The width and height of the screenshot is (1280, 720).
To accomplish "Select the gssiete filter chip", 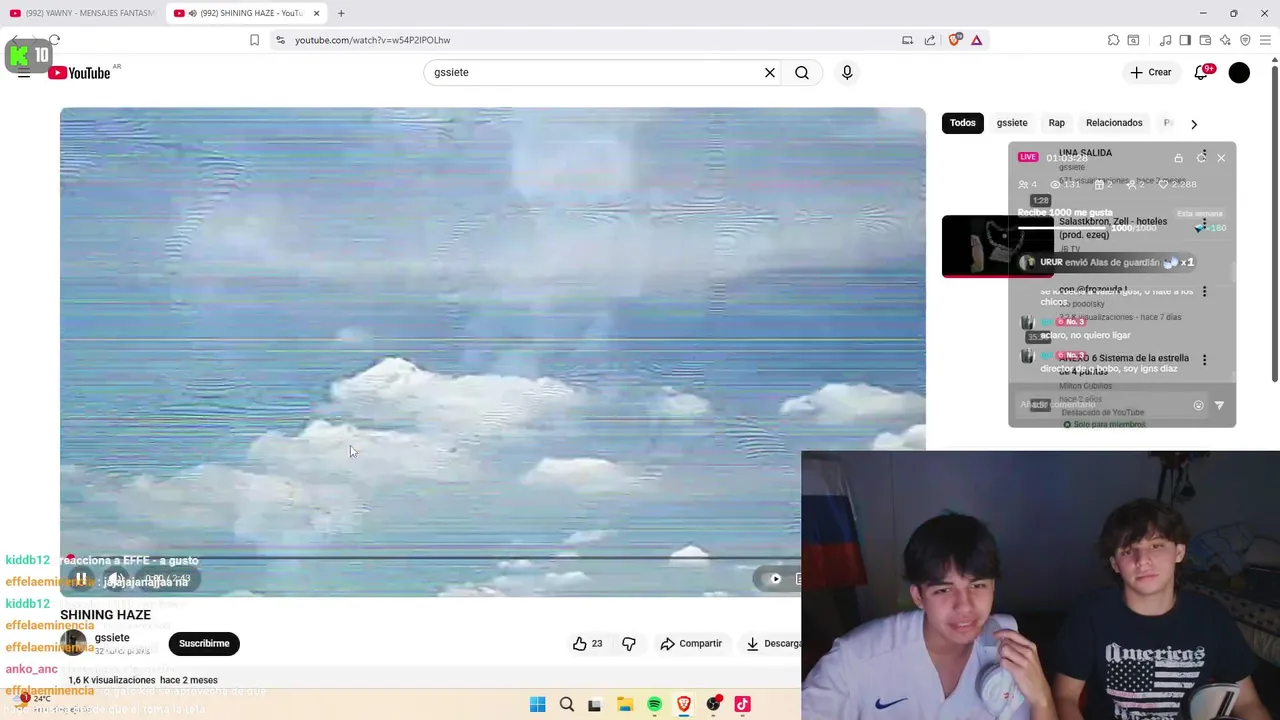I will pyautogui.click(x=1012, y=123).
